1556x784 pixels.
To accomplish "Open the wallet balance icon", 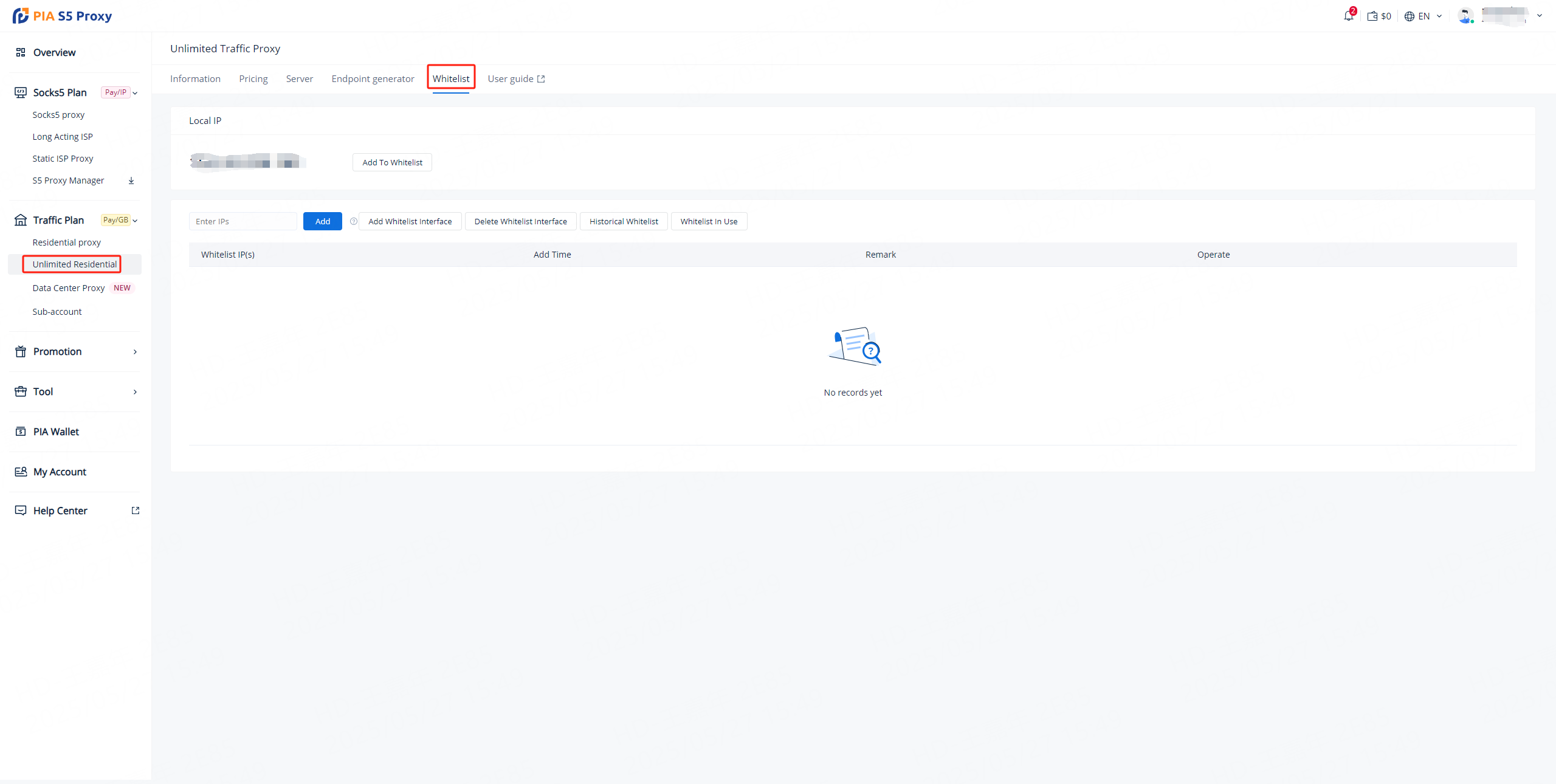I will [x=1372, y=16].
